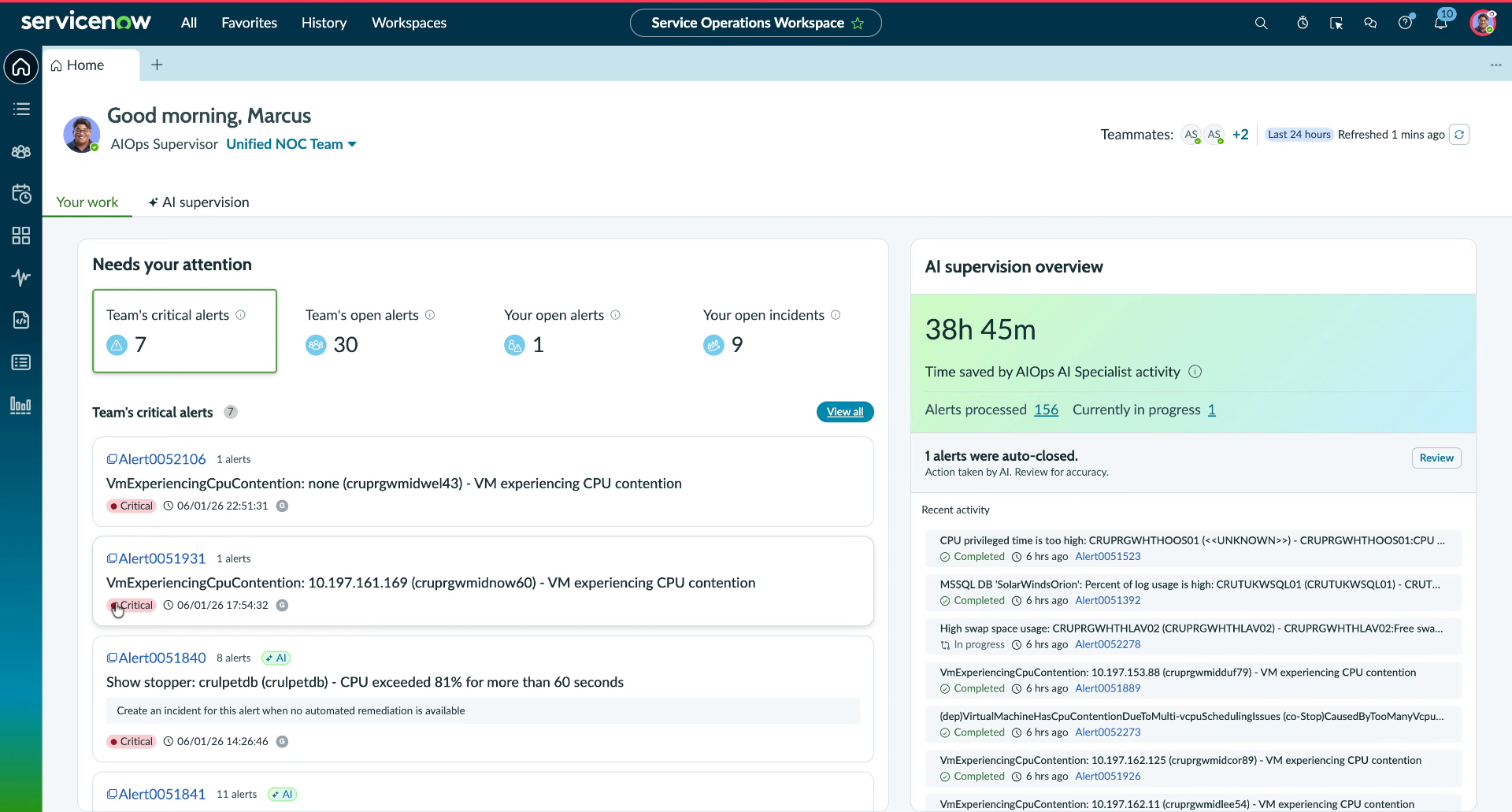Open the dashboard grid icon in sidebar
The width and height of the screenshot is (1512, 812).
(21, 235)
